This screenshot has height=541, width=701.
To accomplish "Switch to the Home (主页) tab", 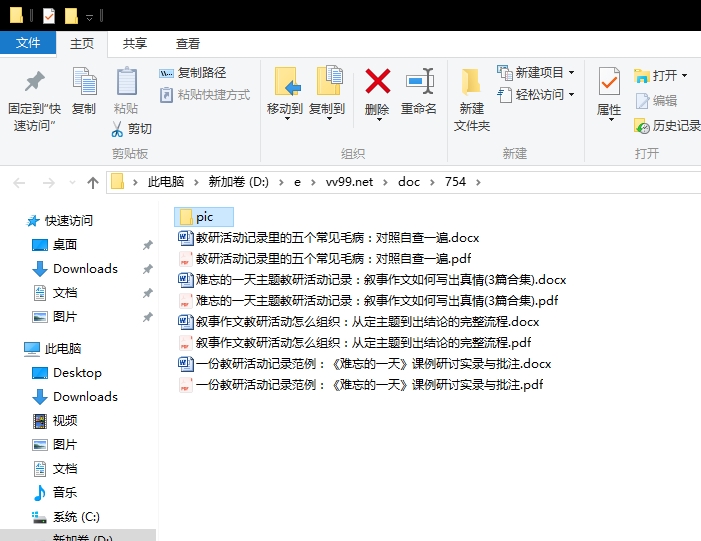I will tap(82, 43).
